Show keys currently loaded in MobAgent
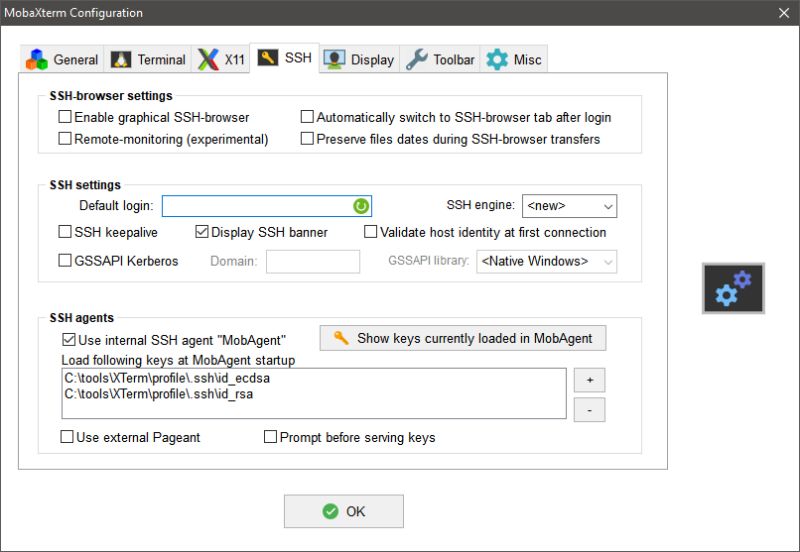Image resolution: width=800 pixels, height=552 pixels. tap(463, 338)
